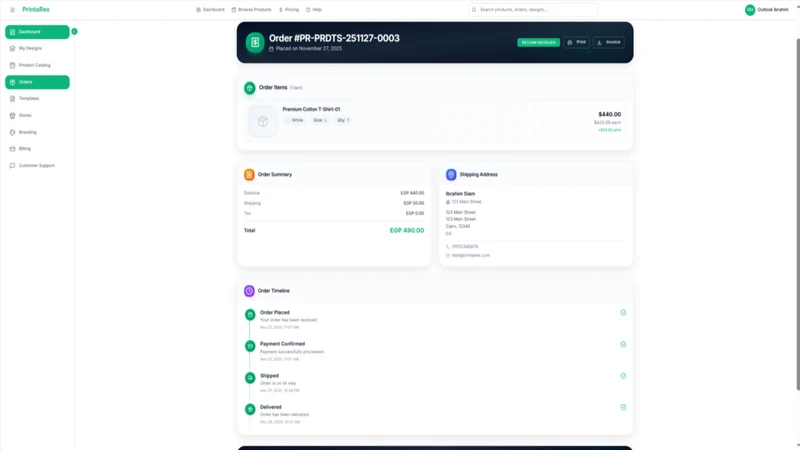Click the Qty: 1 chip
The height and width of the screenshot is (450, 800).
(x=343, y=120)
